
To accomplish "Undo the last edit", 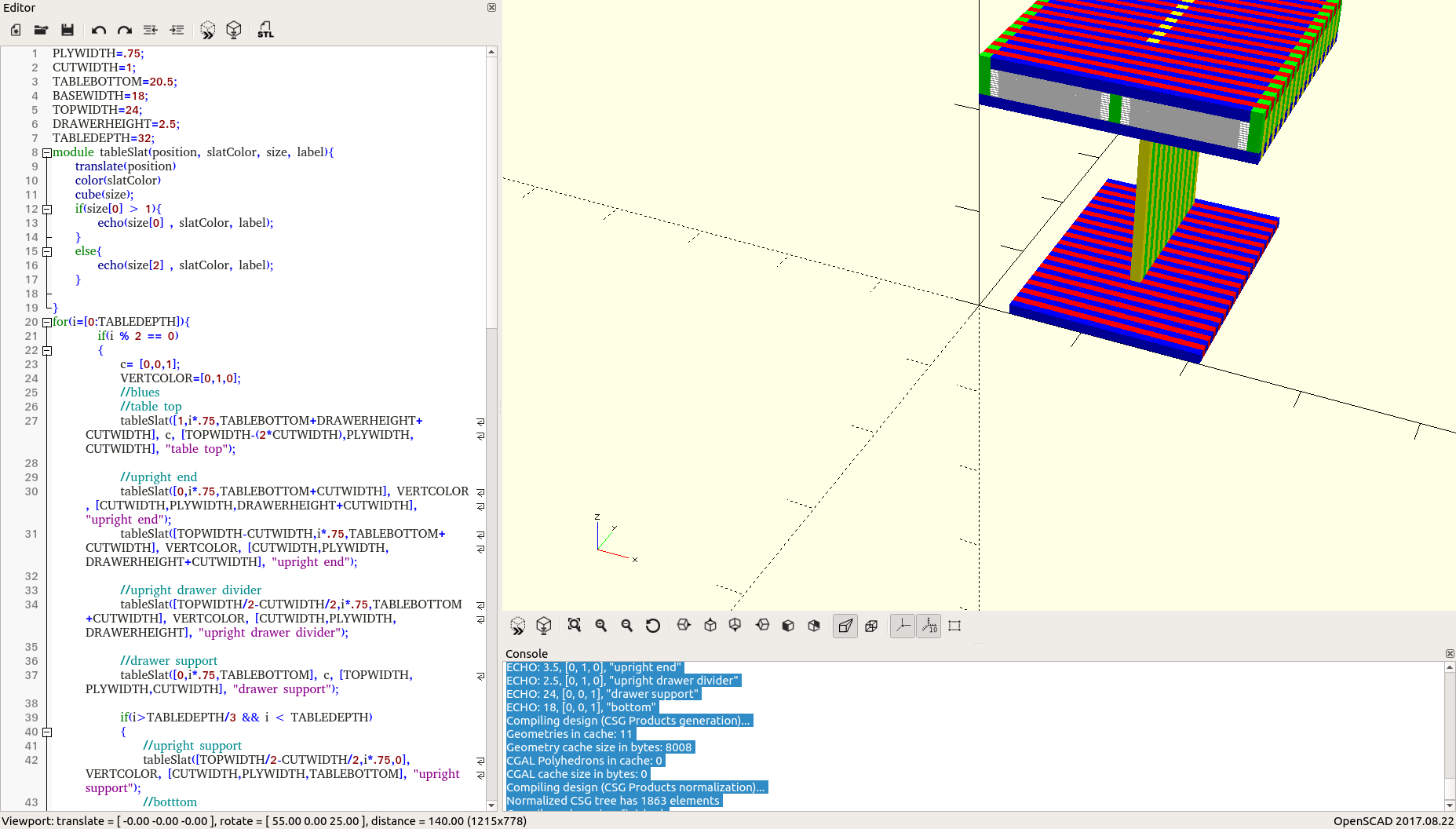I will 99,30.
